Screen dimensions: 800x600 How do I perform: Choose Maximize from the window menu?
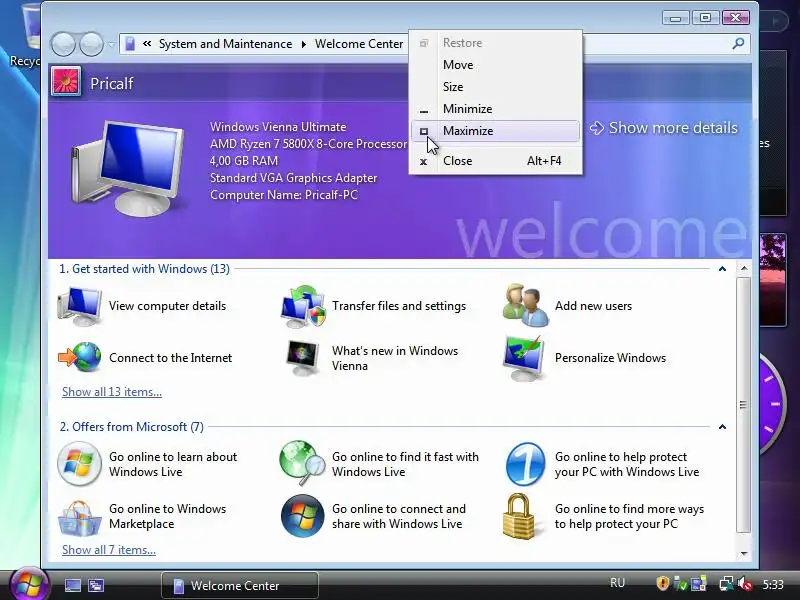(495, 131)
